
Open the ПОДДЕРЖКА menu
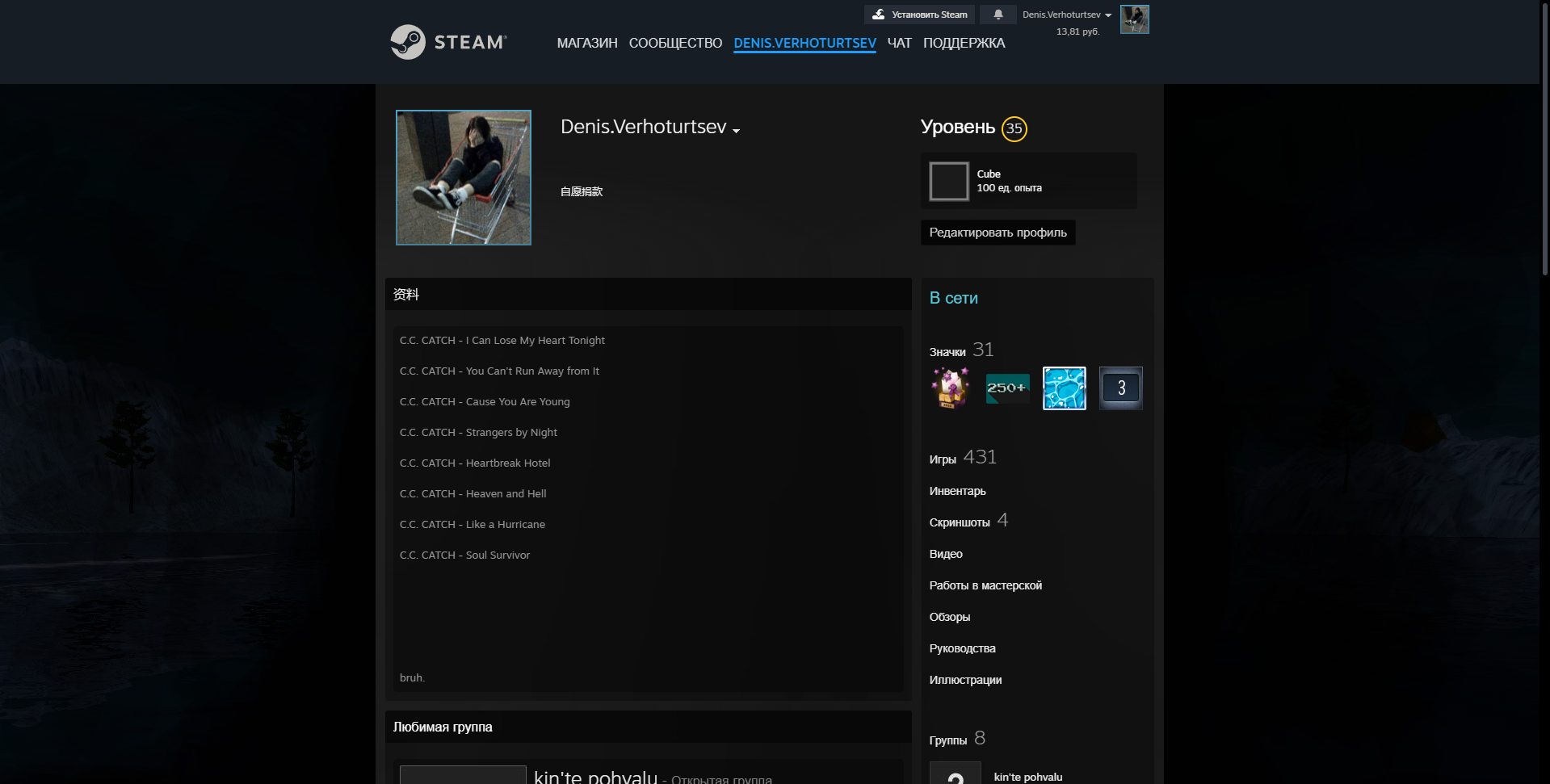(x=964, y=43)
